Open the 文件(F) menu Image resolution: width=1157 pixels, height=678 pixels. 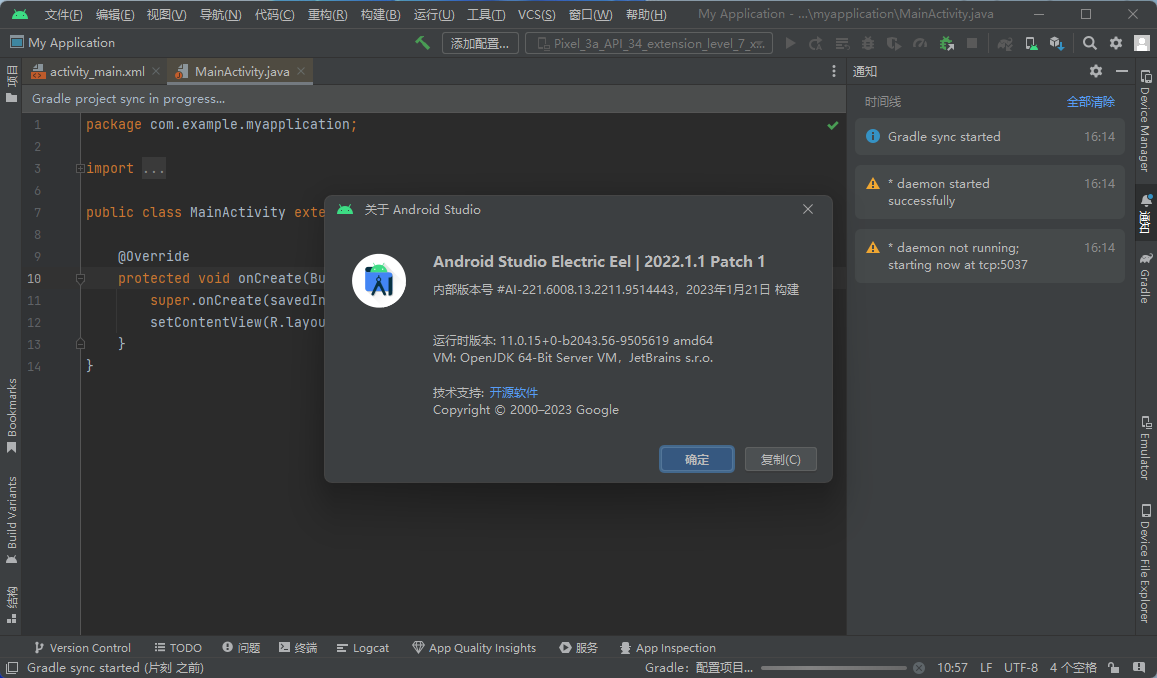[x=63, y=15]
